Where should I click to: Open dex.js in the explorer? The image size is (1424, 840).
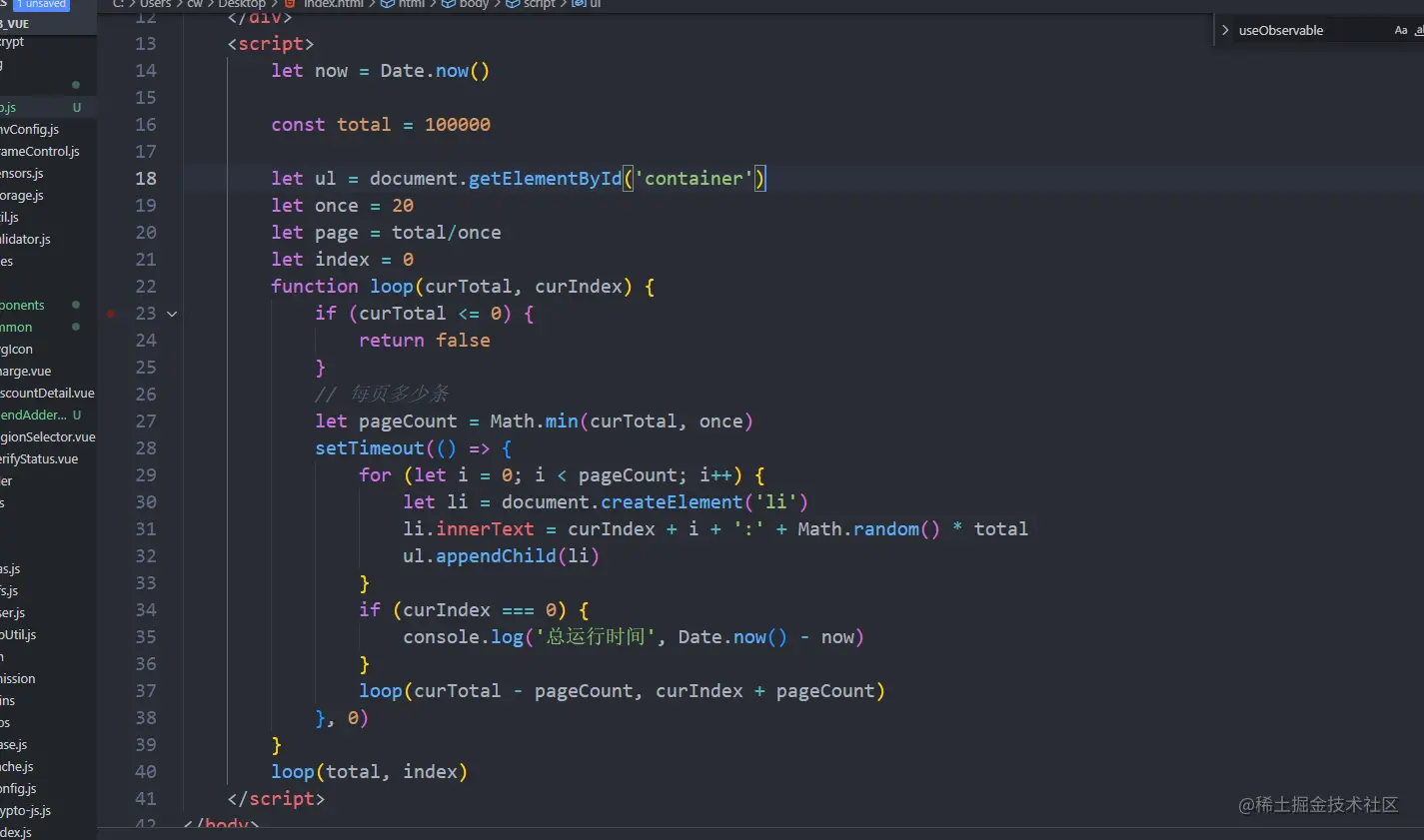[x=16, y=832]
